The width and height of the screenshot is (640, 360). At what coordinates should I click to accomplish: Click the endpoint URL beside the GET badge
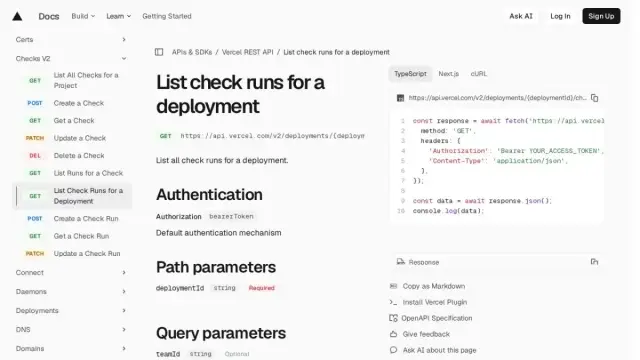(x=272, y=136)
